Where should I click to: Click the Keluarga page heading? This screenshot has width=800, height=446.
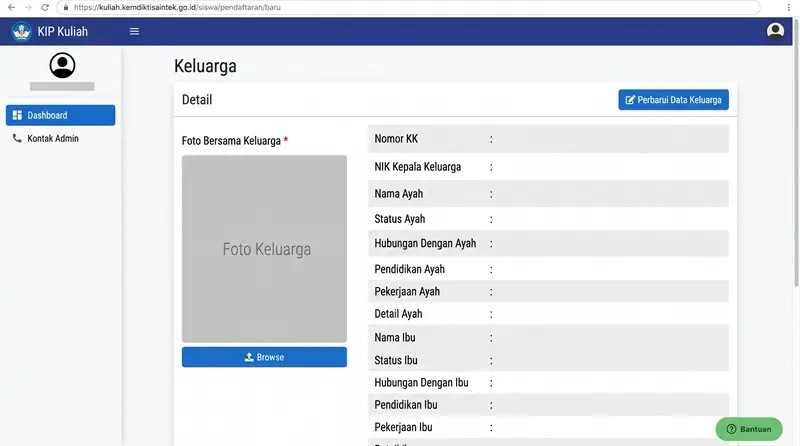(205, 66)
